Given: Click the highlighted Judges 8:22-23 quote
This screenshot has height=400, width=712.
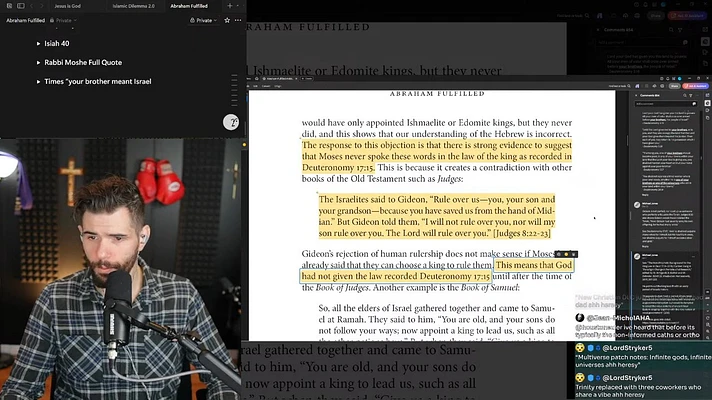Looking at the screenshot, I should tap(436, 216).
